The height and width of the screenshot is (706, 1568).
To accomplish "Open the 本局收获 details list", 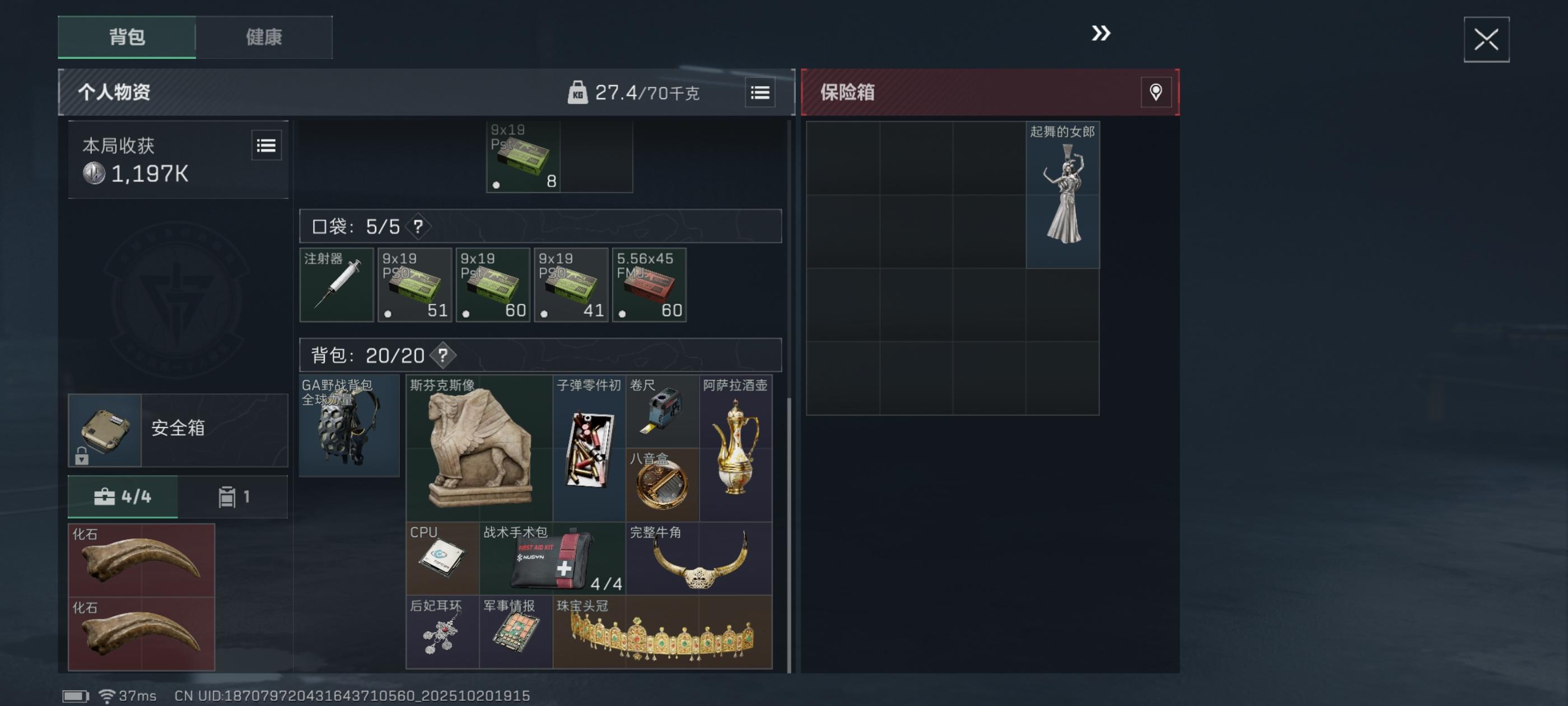I will (x=267, y=146).
